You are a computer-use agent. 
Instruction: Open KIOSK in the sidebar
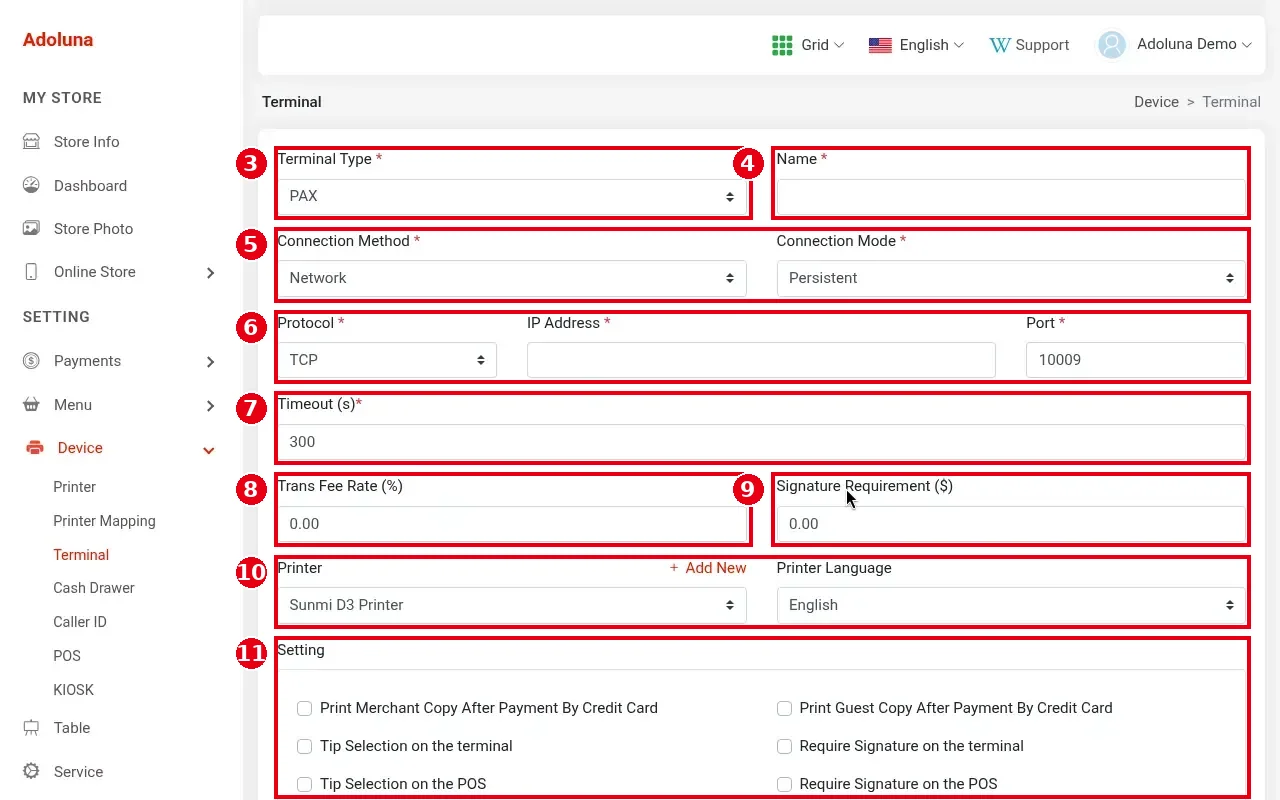[73, 690]
